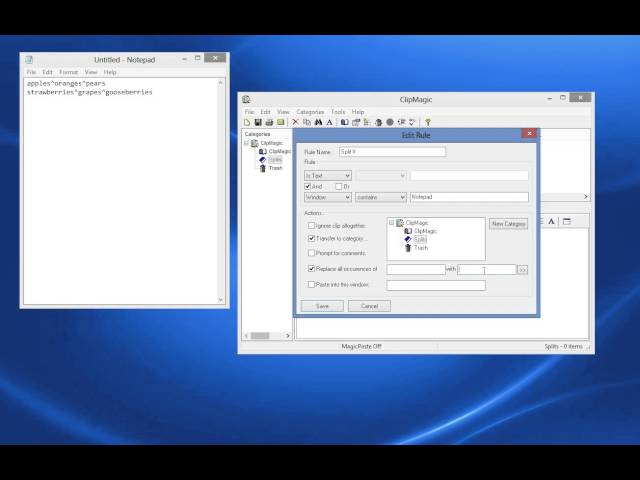This screenshot has height=480, width=640.
Task: Select the Splits category in the Categories tree
Action: (x=275, y=160)
